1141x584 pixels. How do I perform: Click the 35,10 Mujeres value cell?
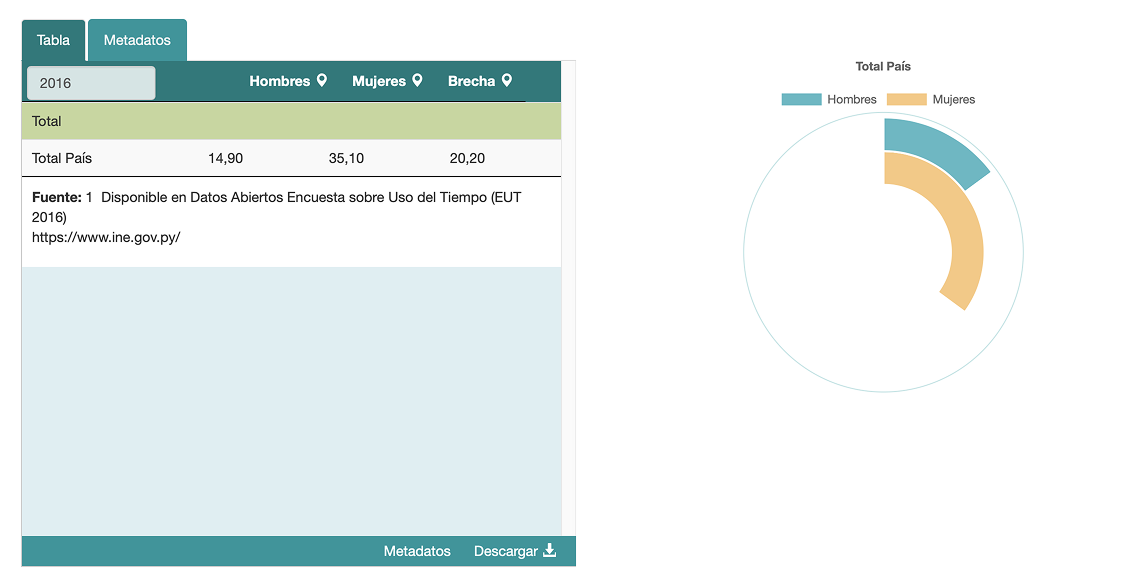(x=346, y=158)
